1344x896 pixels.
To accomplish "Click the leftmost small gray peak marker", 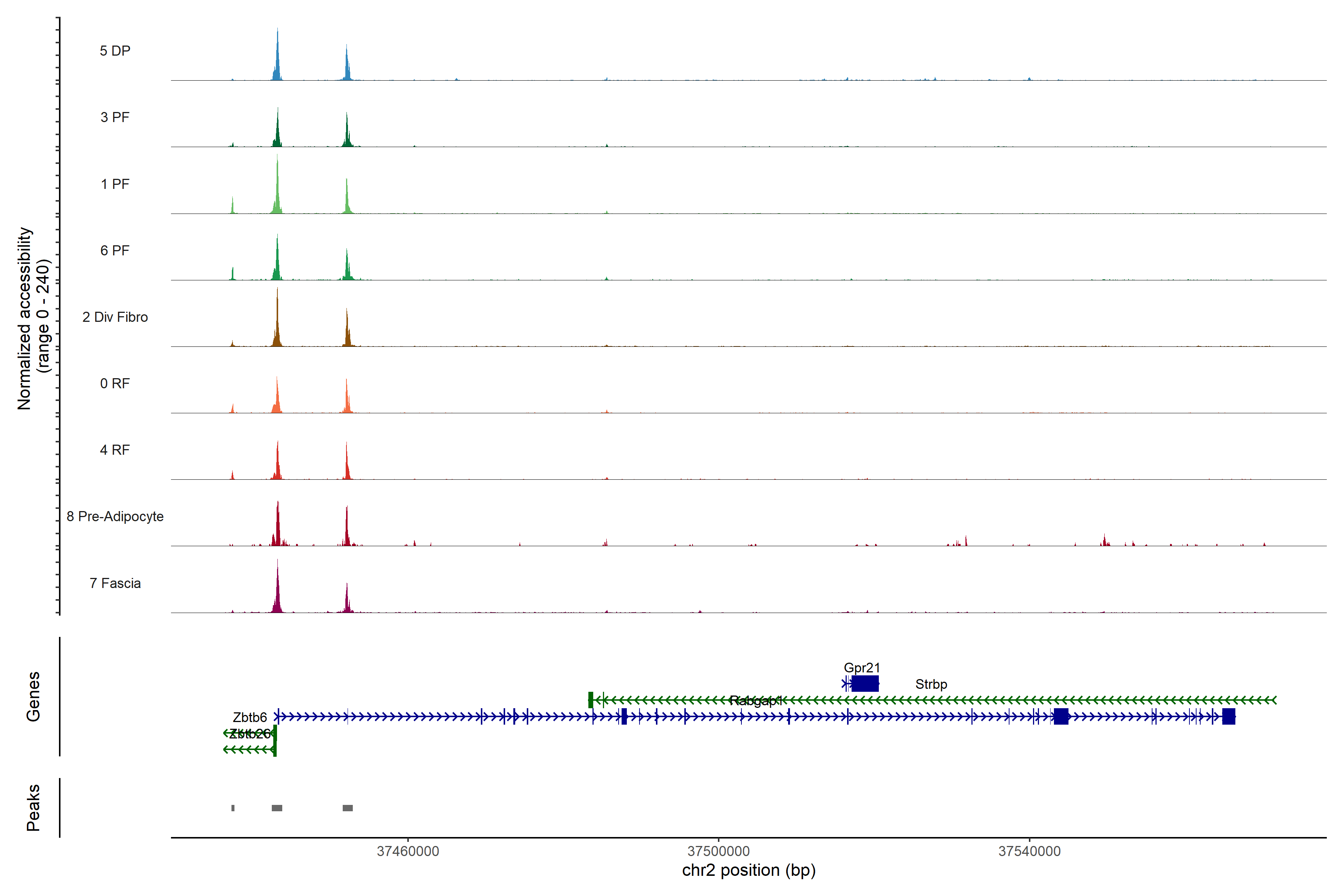I will [x=233, y=808].
